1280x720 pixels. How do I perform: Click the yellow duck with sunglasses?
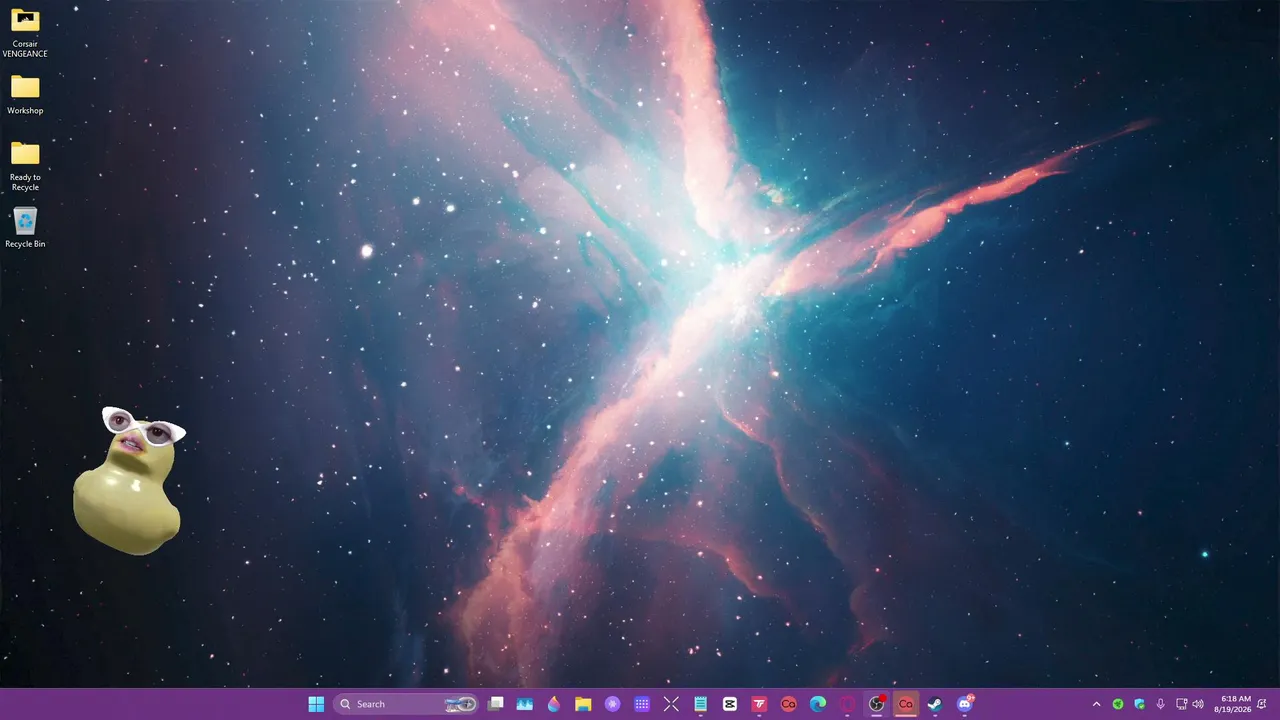point(129,480)
